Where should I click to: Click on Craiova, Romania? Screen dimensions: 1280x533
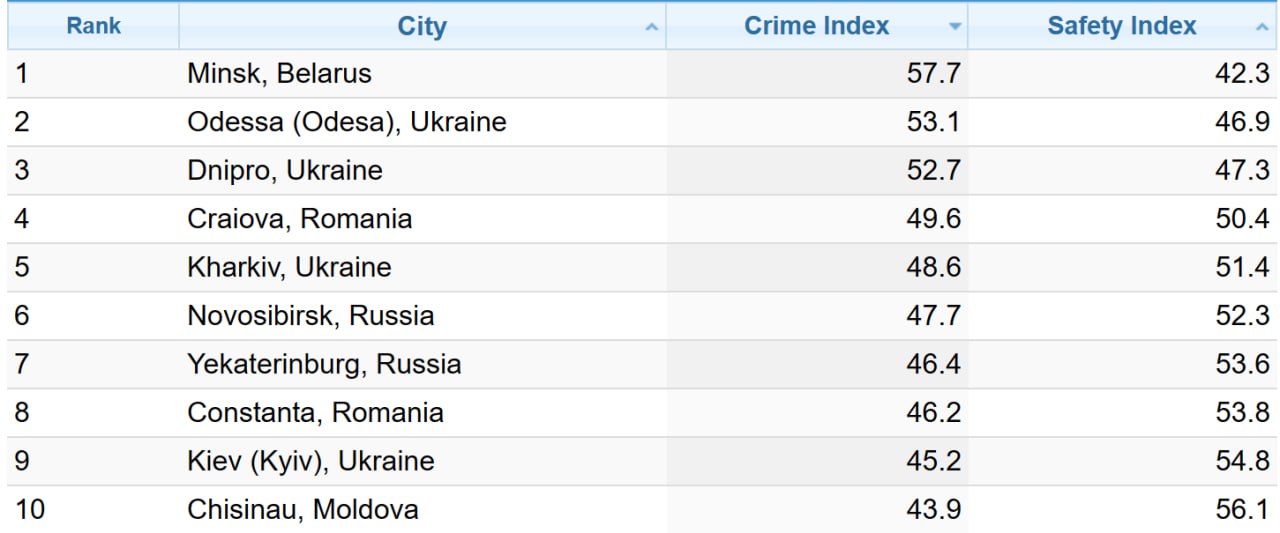299,219
